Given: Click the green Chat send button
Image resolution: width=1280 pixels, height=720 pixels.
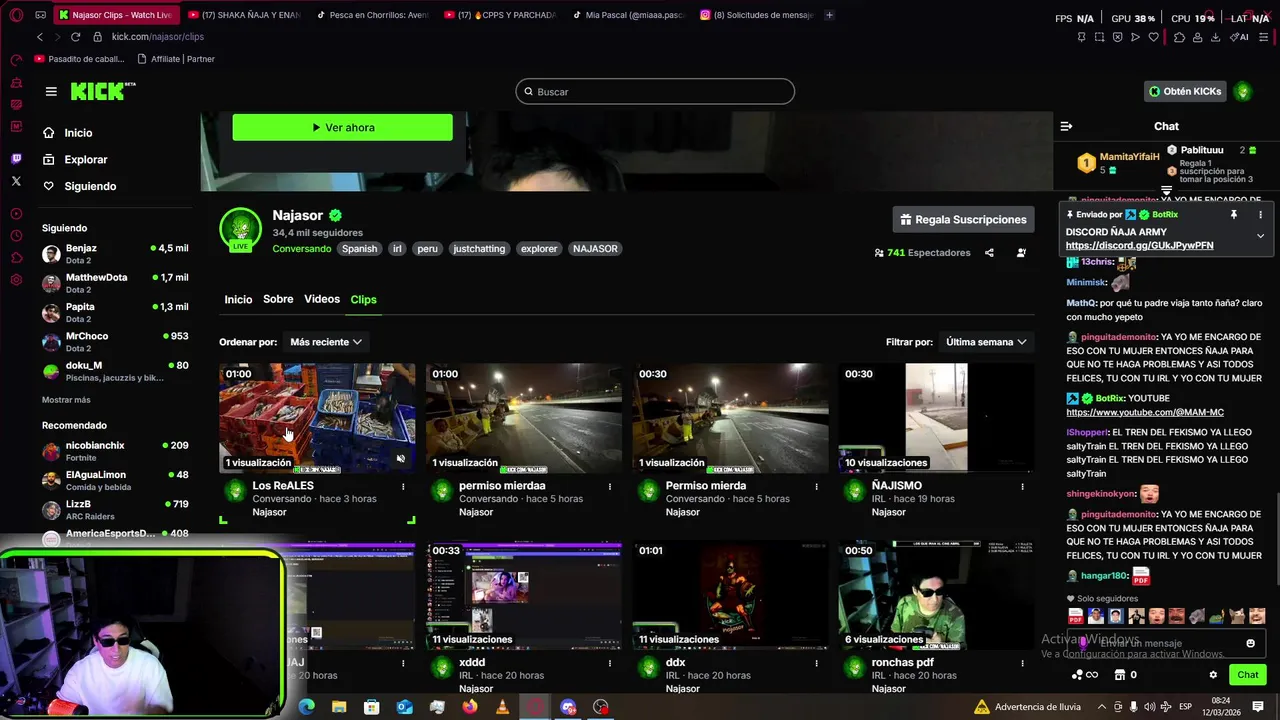Looking at the screenshot, I should click(1247, 675).
